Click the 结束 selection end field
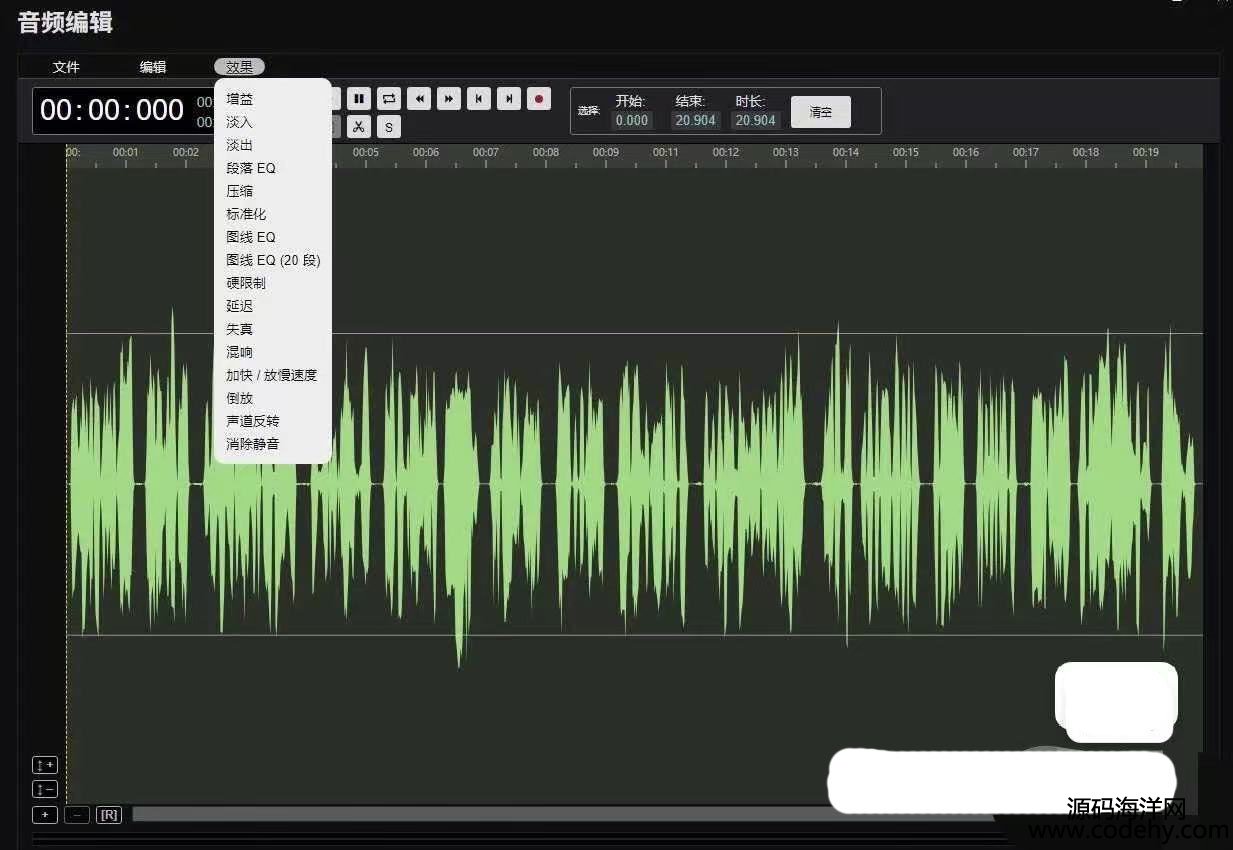1233x850 pixels. click(695, 120)
